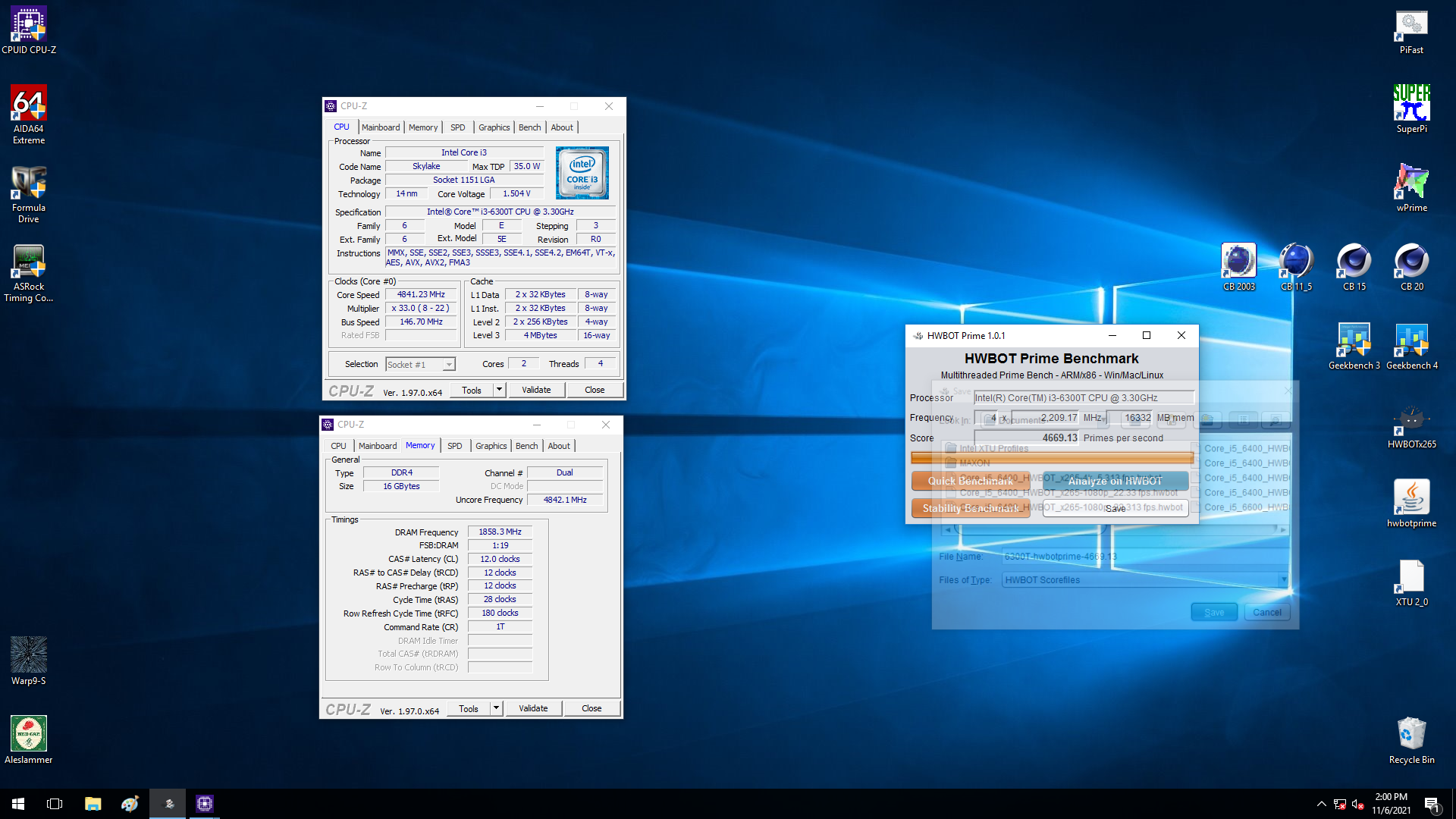Screen dimensions: 1456x819
Task: Open the Formula Drive desktop icon
Action: (29, 194)
